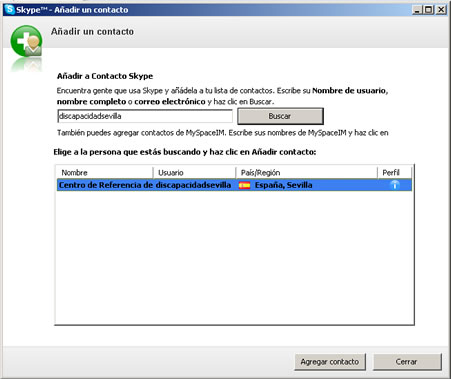Sort results by Nombre column header
This screenshot has width=451, height=379.
pyautogui.click(x=104, y=173)
